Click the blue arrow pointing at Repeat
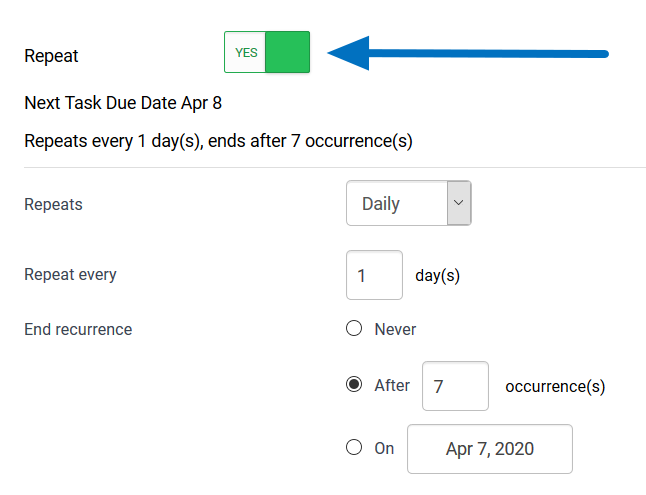Screen dimensions: 646x495 coord(468,54)
